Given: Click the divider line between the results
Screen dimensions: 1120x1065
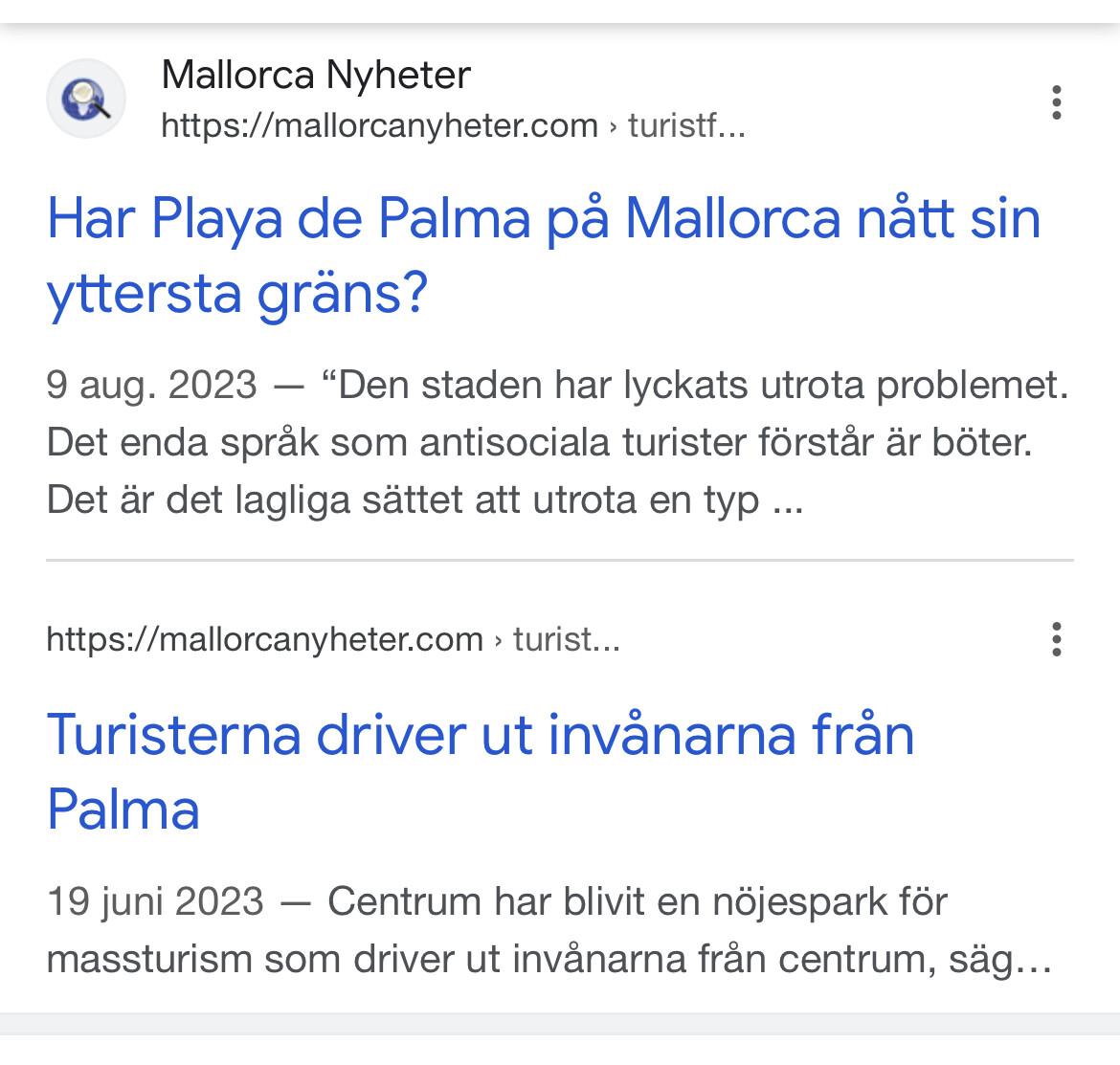Looking at the screenshot, I should click(560, 560).
